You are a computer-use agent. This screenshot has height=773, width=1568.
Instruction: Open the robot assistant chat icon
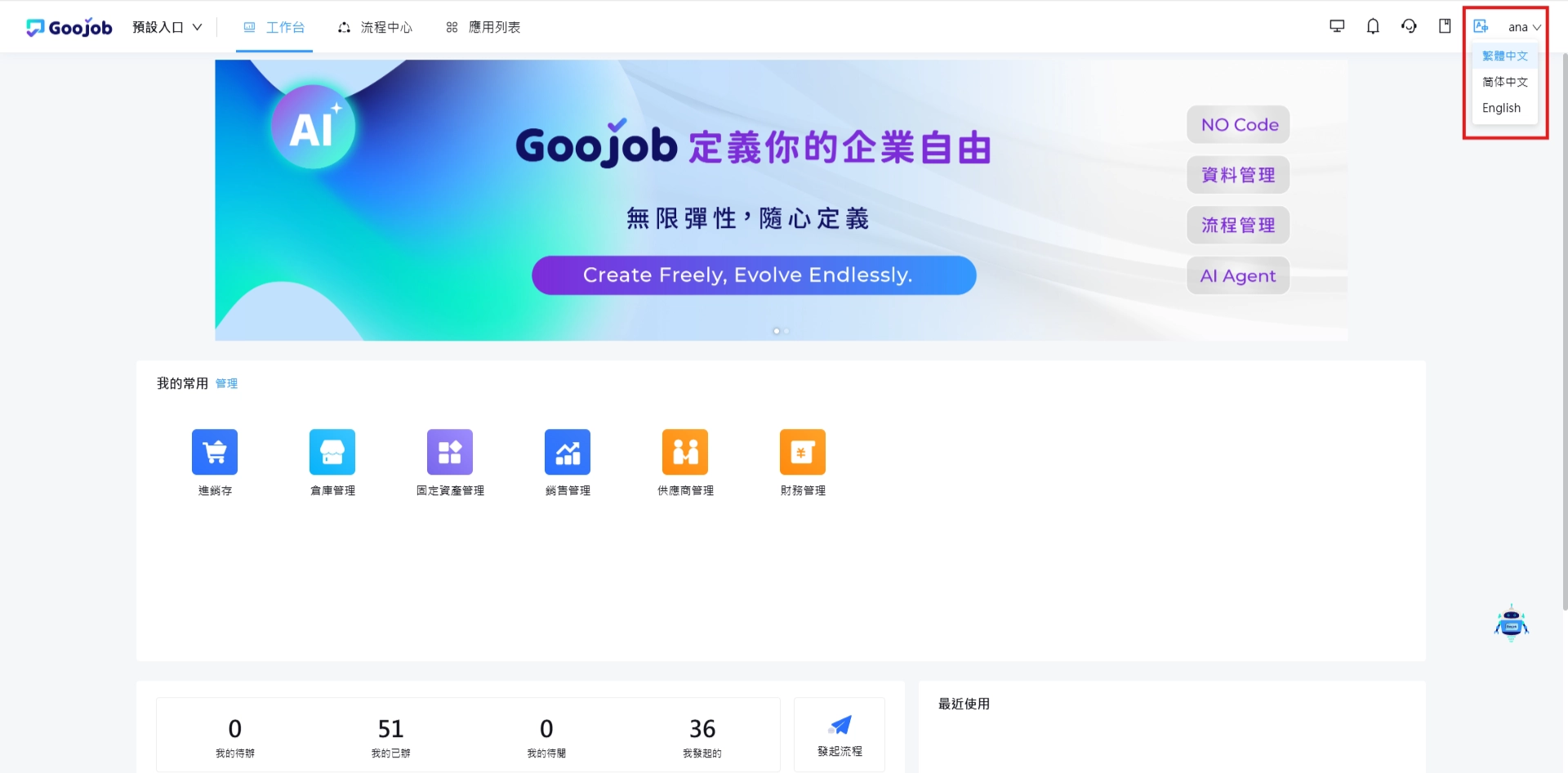coord(1512,623)
